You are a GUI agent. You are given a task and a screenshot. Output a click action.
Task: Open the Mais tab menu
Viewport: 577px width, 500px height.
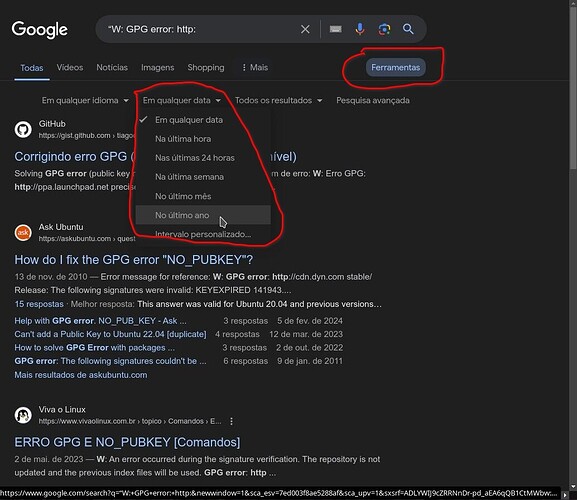[x=255, y=67]
